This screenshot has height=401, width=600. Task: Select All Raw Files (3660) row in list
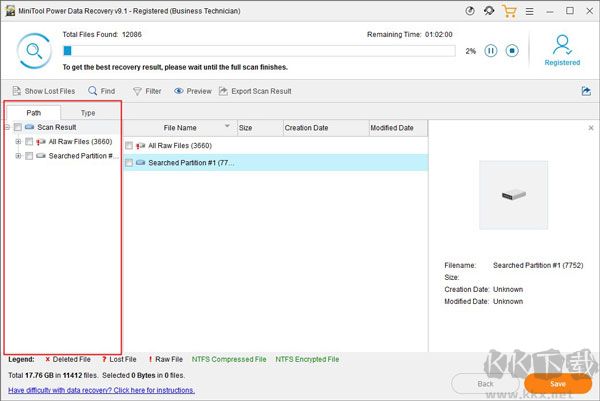[276, 145]
